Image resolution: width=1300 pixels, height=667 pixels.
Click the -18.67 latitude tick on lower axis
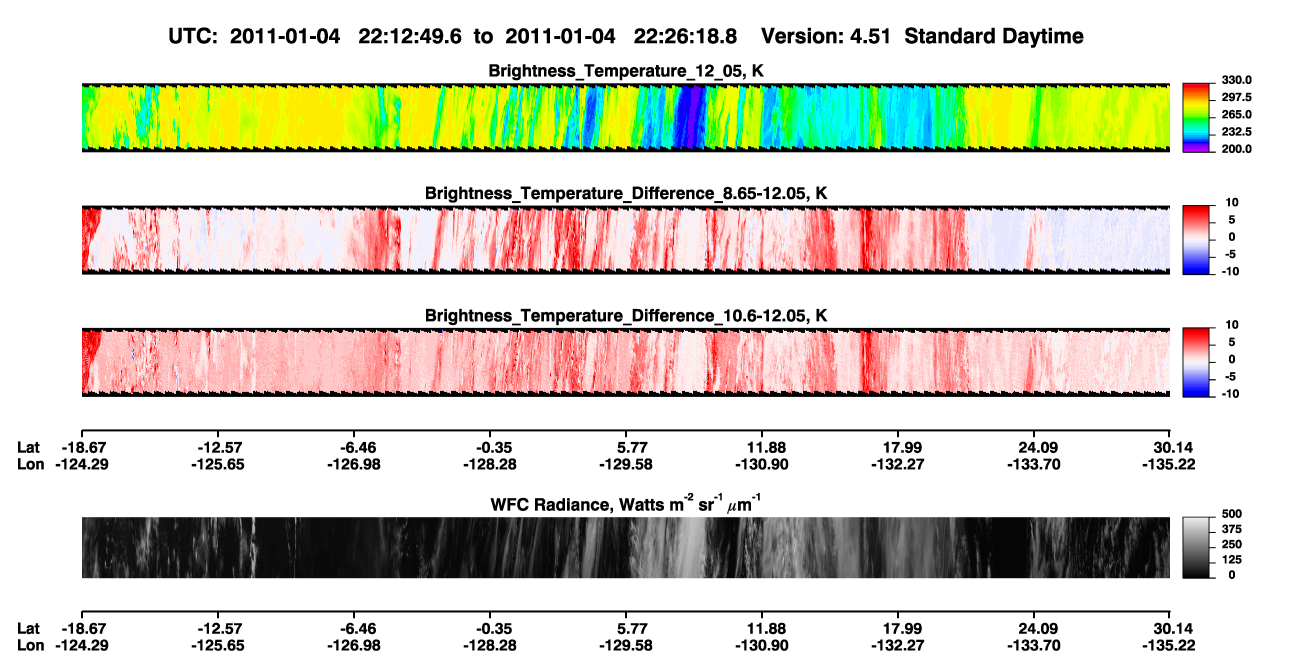(81, 628)
